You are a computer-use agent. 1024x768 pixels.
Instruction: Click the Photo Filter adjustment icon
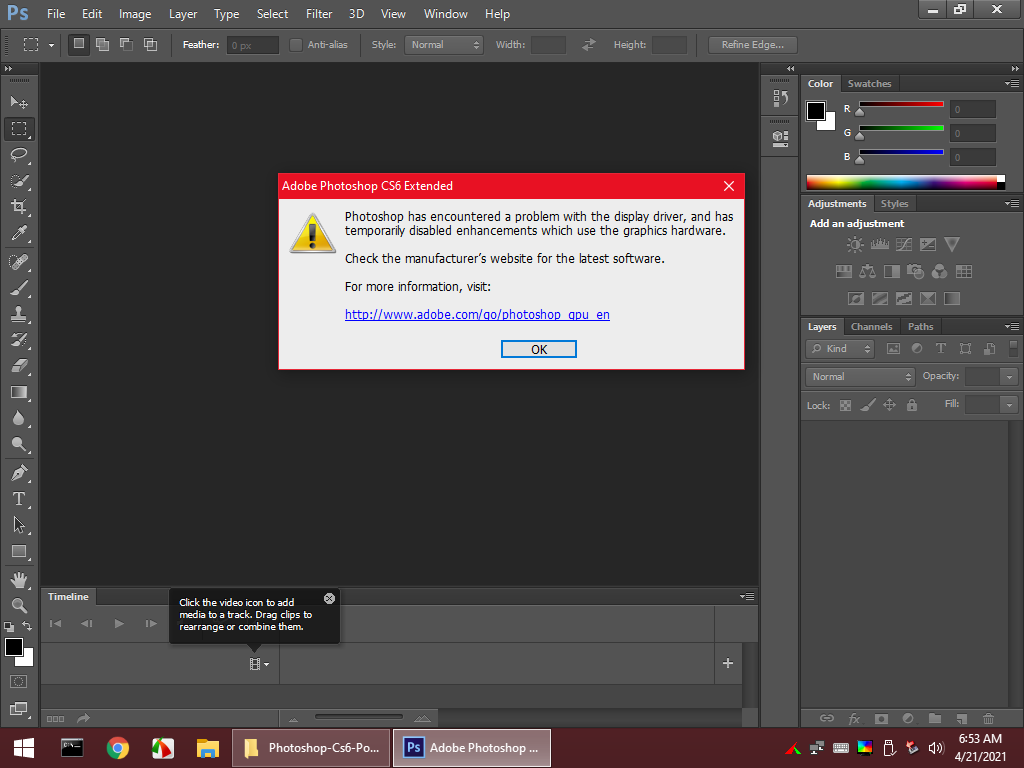[x=916, y=271]
